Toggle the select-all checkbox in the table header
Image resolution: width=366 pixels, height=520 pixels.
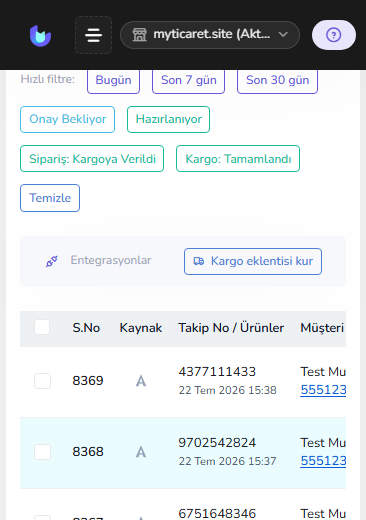[42, 327]
